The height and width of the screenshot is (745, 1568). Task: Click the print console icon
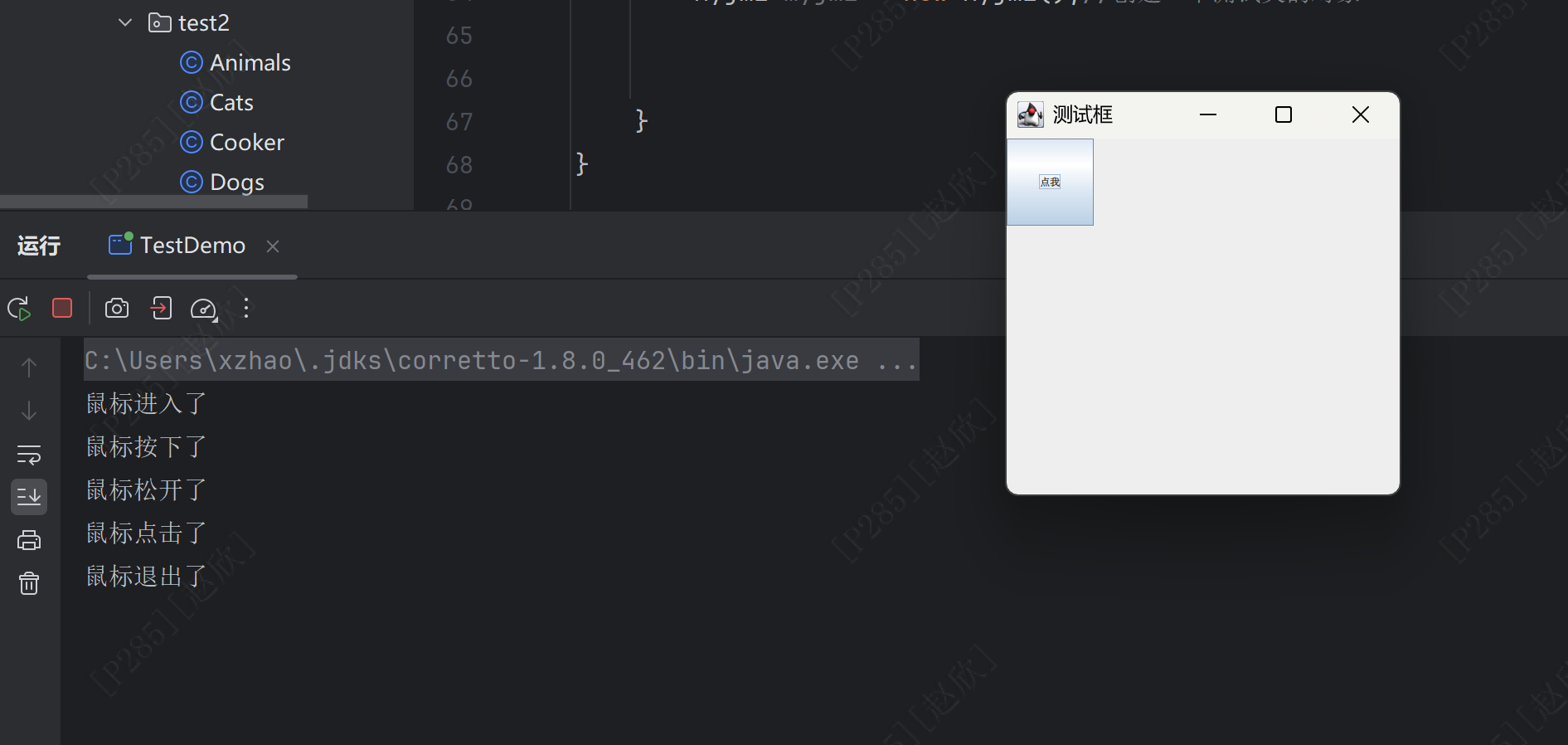[x=29, y=541]
